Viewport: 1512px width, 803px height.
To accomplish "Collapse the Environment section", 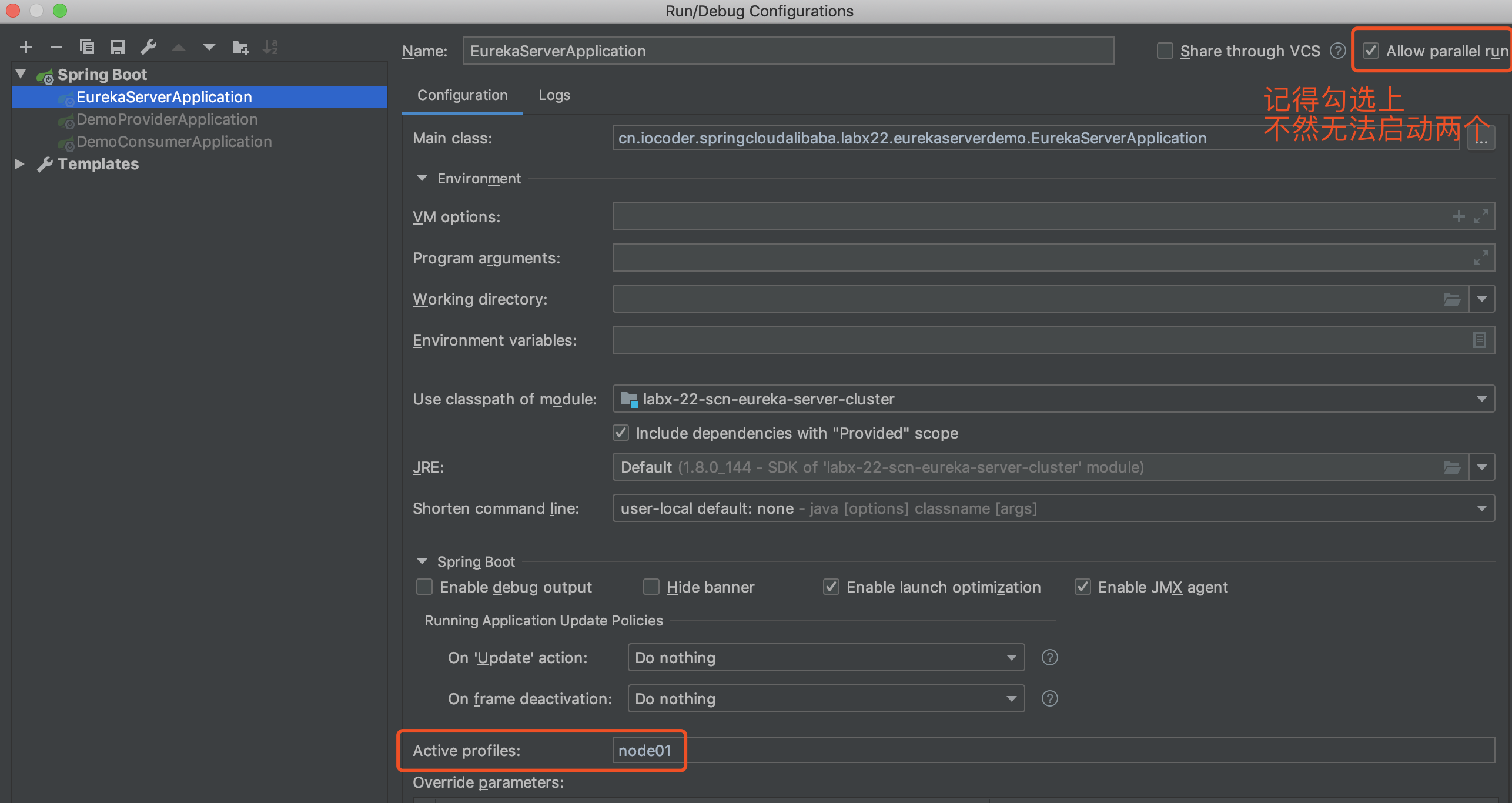I will 422,178.
